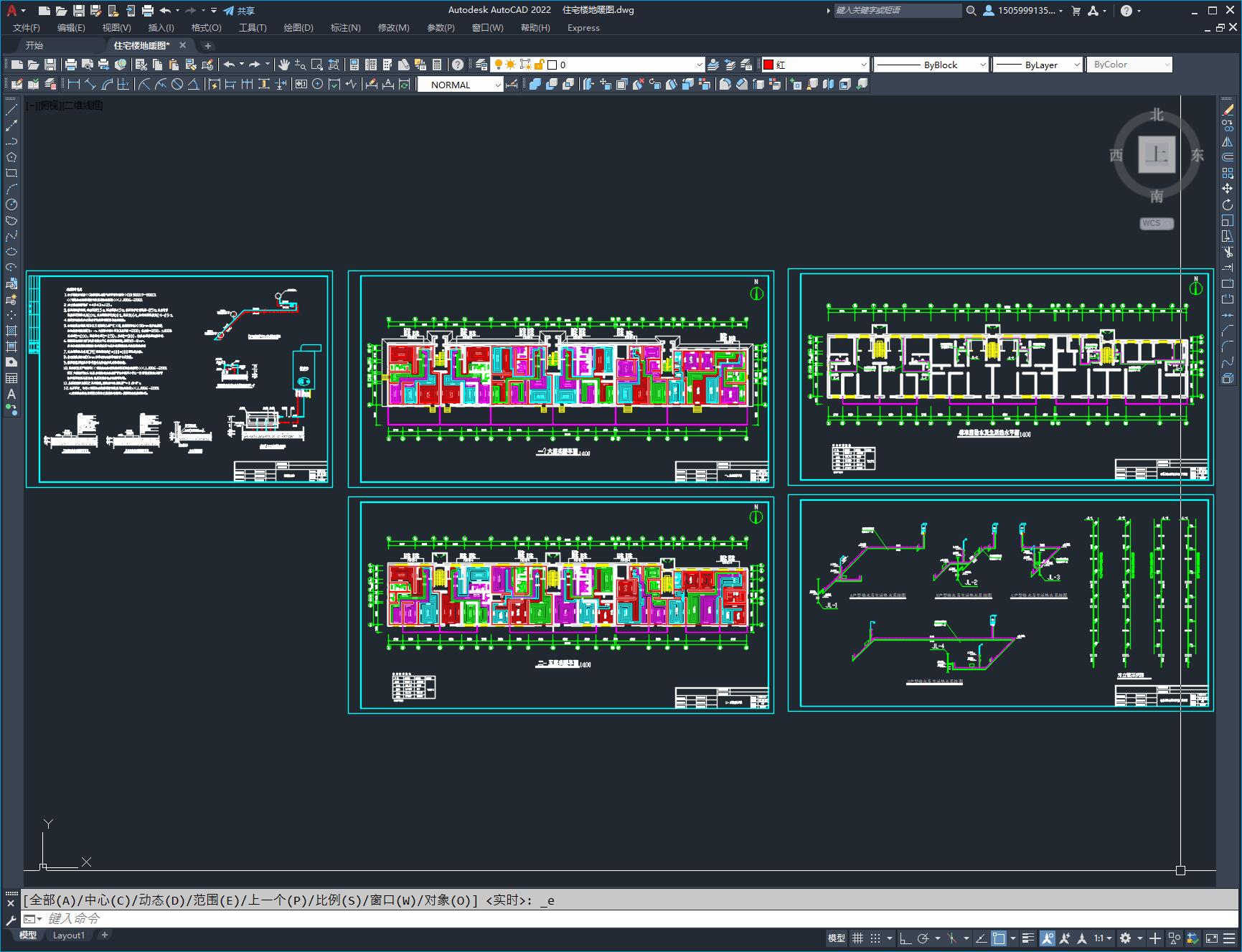Click the WCS coordinate system button
Viewport: 1242px width, 952px height.
click(1157, 223)
